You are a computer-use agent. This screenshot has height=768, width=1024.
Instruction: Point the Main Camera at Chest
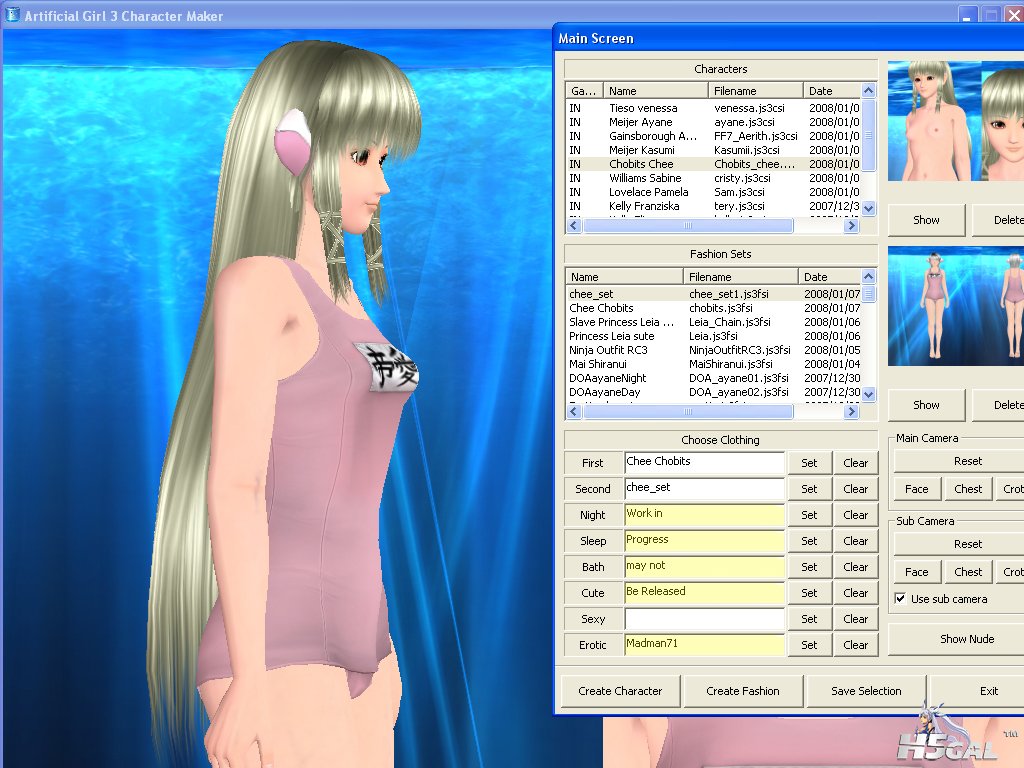point(968,488)
